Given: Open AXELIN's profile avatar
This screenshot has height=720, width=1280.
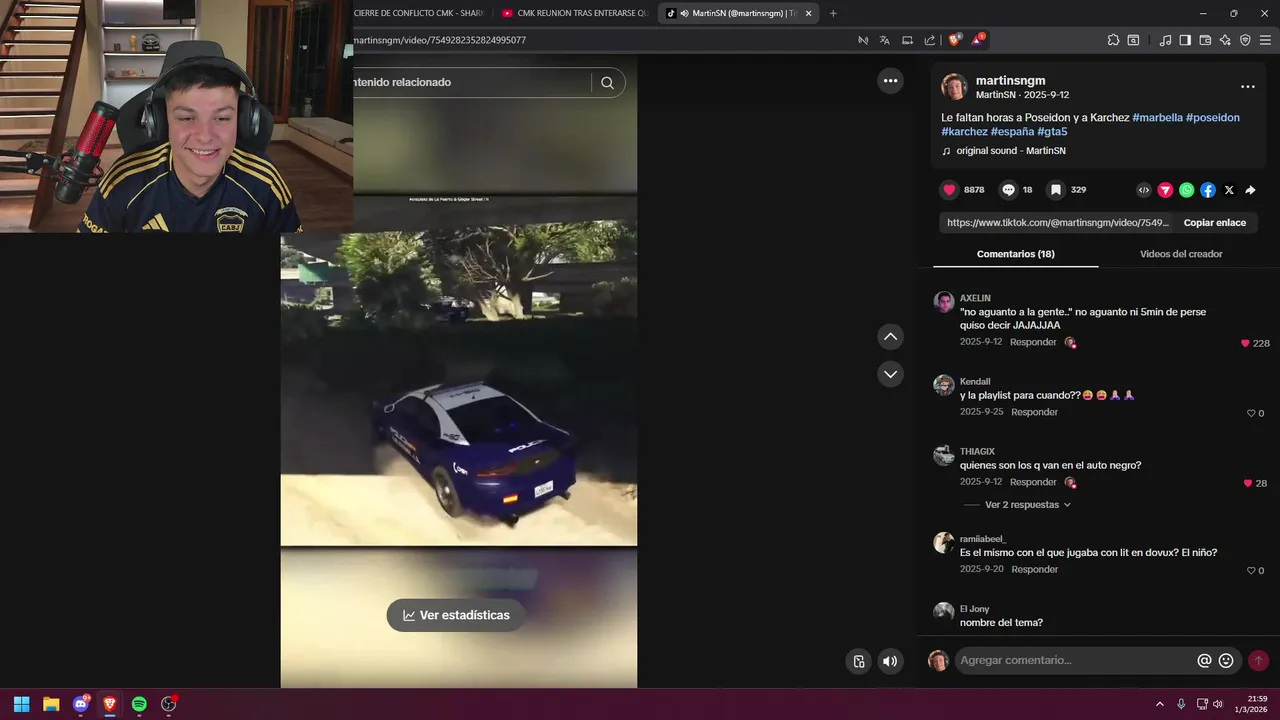Looking at the screenshot, I should coord(943,302).
